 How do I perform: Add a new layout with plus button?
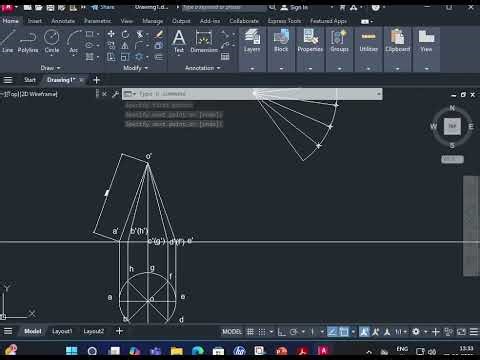tap(119, 331)
